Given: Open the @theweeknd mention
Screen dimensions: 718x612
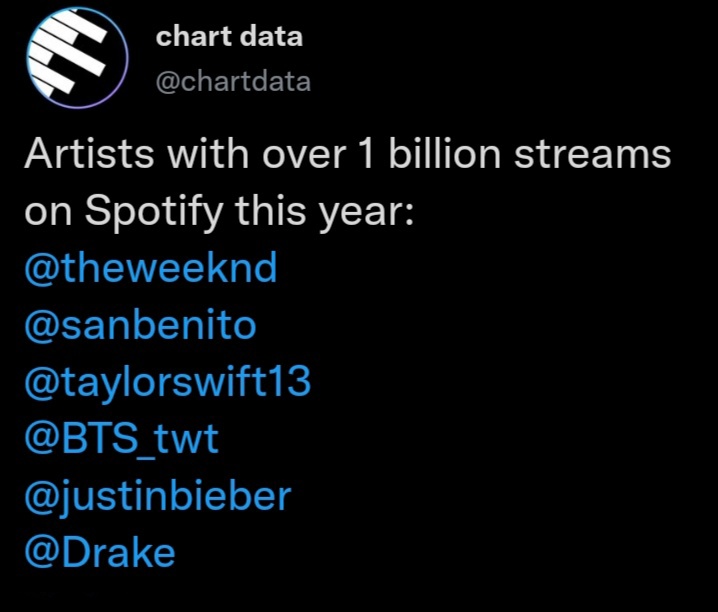Looking at the screenshot, I should click(x=151, y=267).
